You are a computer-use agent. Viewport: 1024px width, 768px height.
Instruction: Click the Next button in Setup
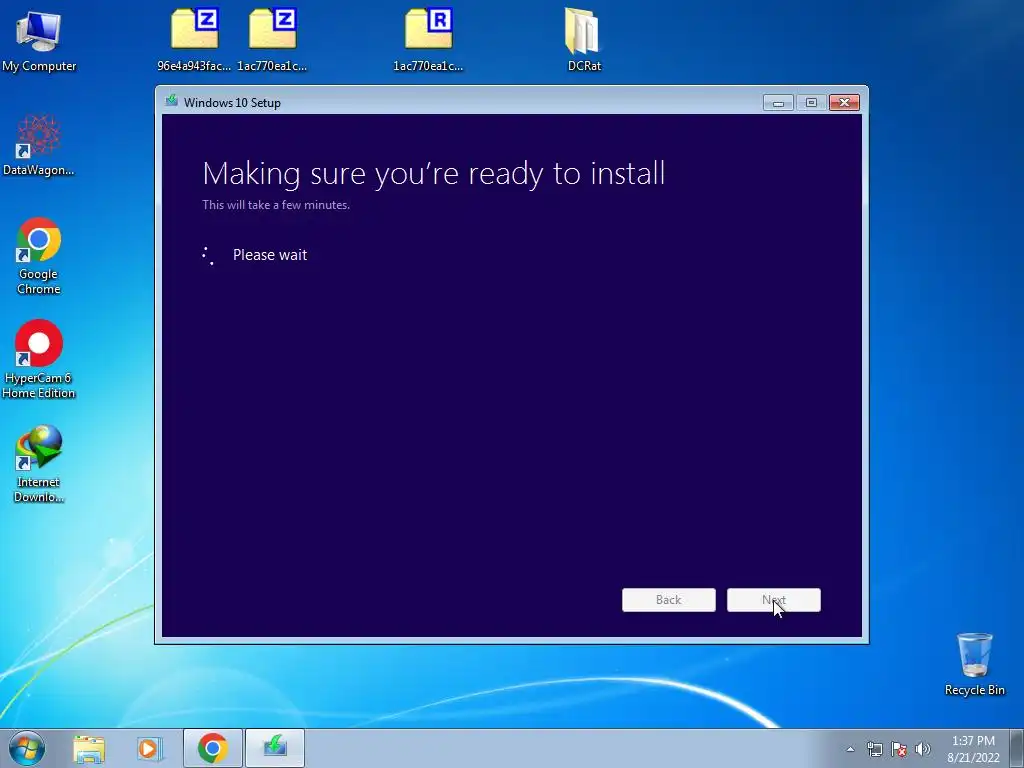(774, 600)
